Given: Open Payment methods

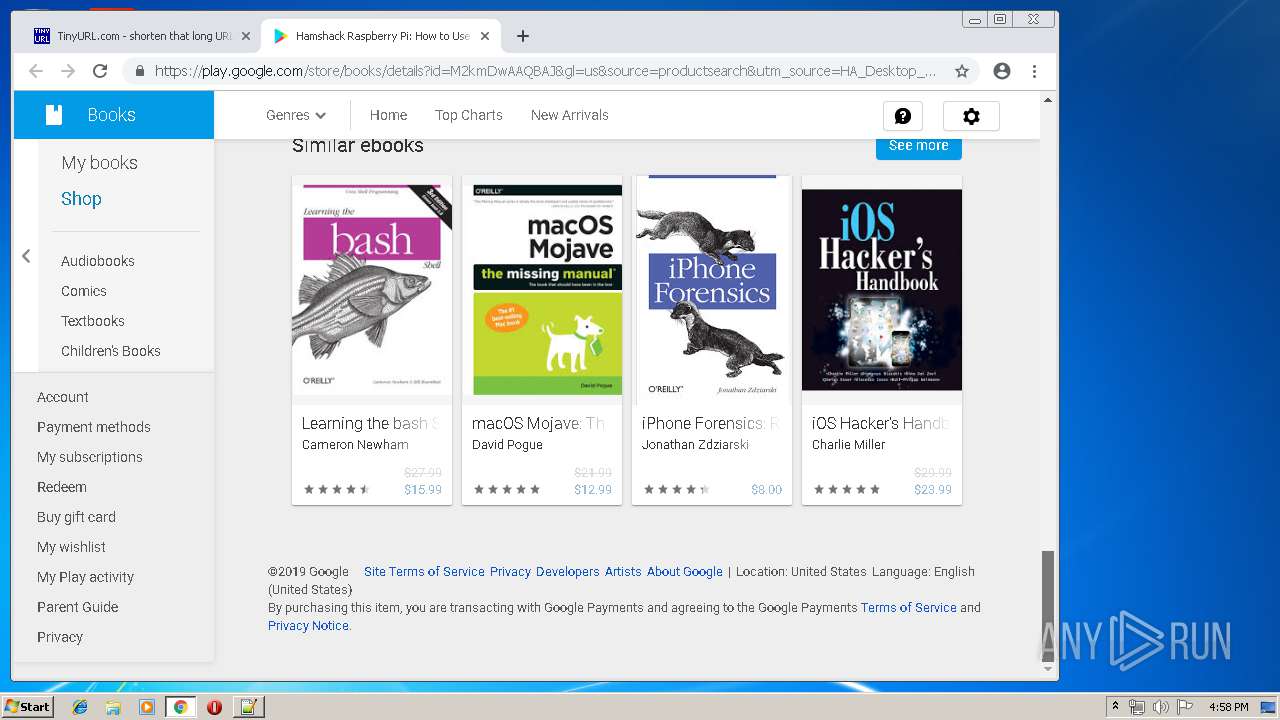Looking at the screenshot, I should click(94, 427).
